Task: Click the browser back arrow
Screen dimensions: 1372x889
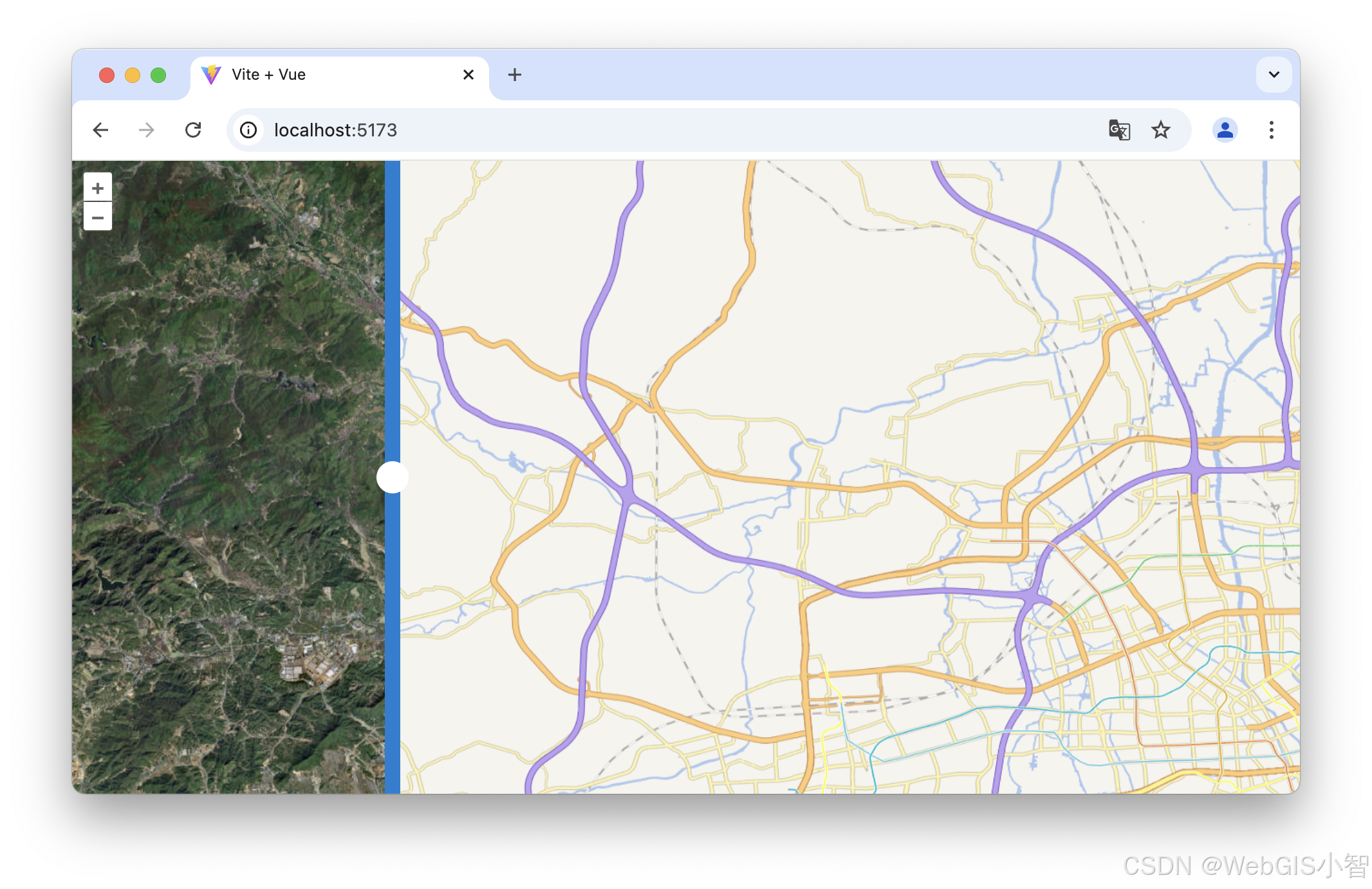Action: tap(100, 130)
